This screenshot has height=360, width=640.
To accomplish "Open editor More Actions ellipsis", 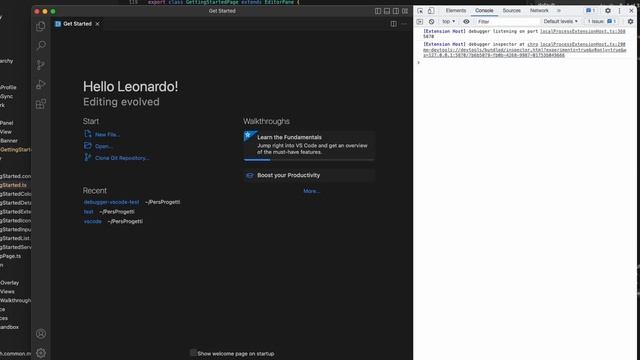I will 404,24.
